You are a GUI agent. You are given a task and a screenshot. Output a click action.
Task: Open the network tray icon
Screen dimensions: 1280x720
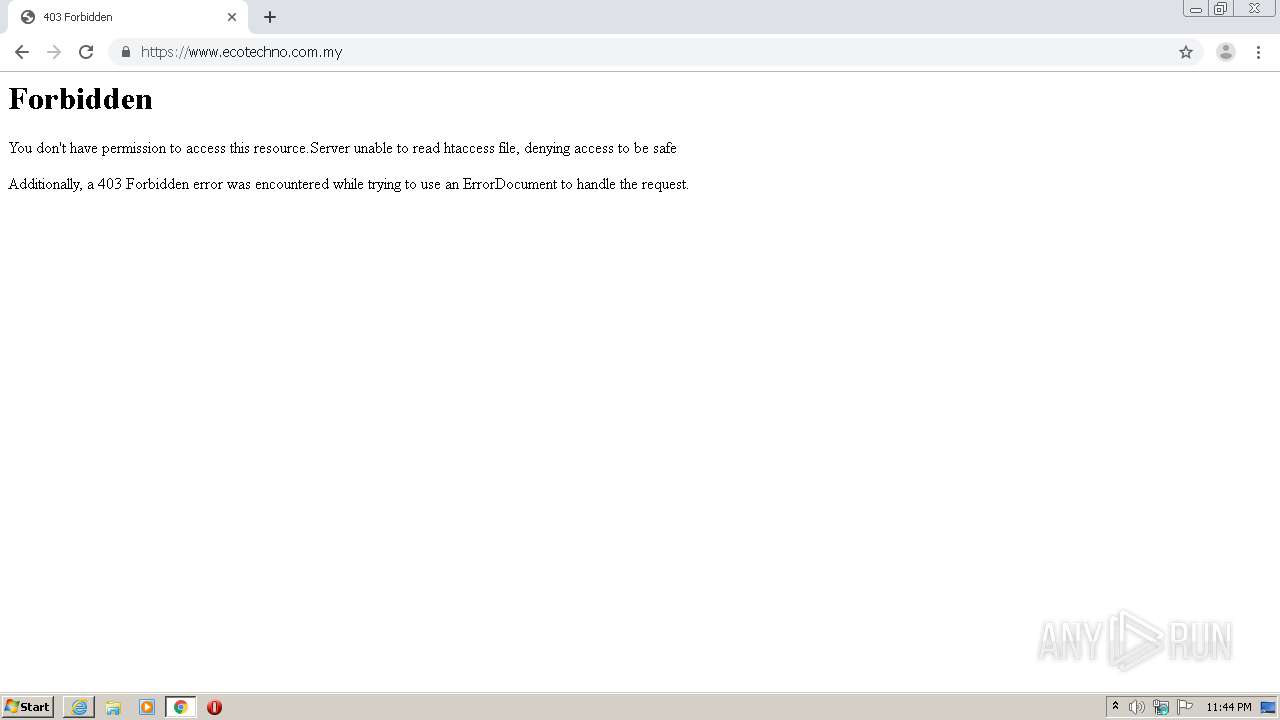pos(1161,707)
